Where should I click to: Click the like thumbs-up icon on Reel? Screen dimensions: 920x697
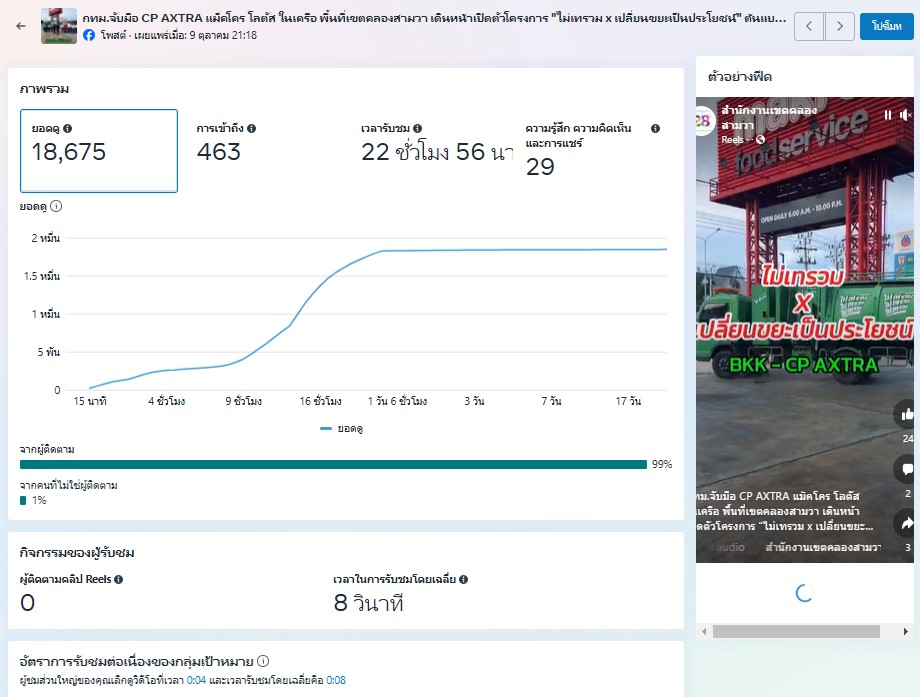(x=907, y=413)
